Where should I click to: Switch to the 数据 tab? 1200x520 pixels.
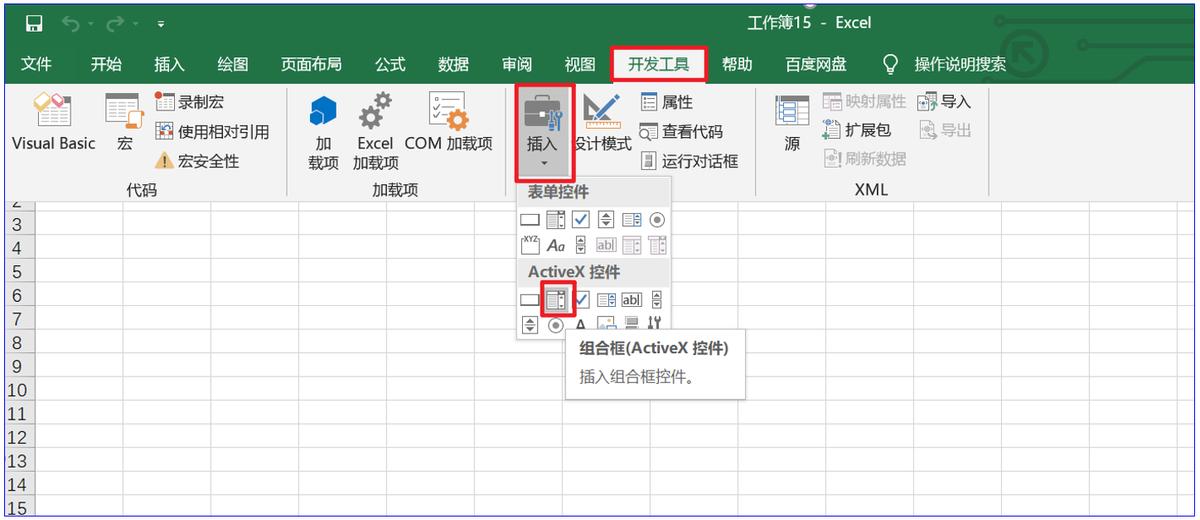(453, 64)
